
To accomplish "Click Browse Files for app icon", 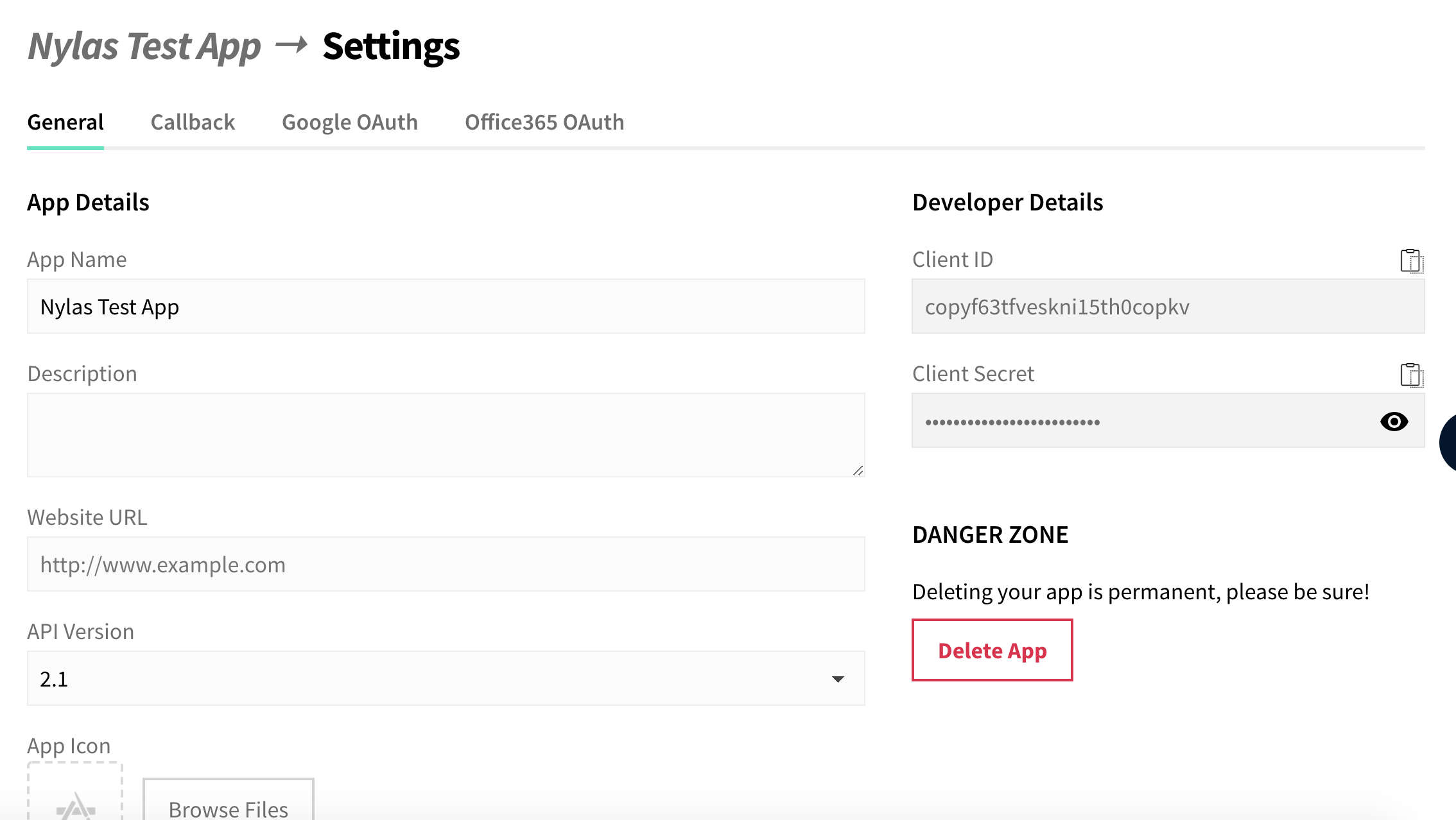I will [229, 800].
